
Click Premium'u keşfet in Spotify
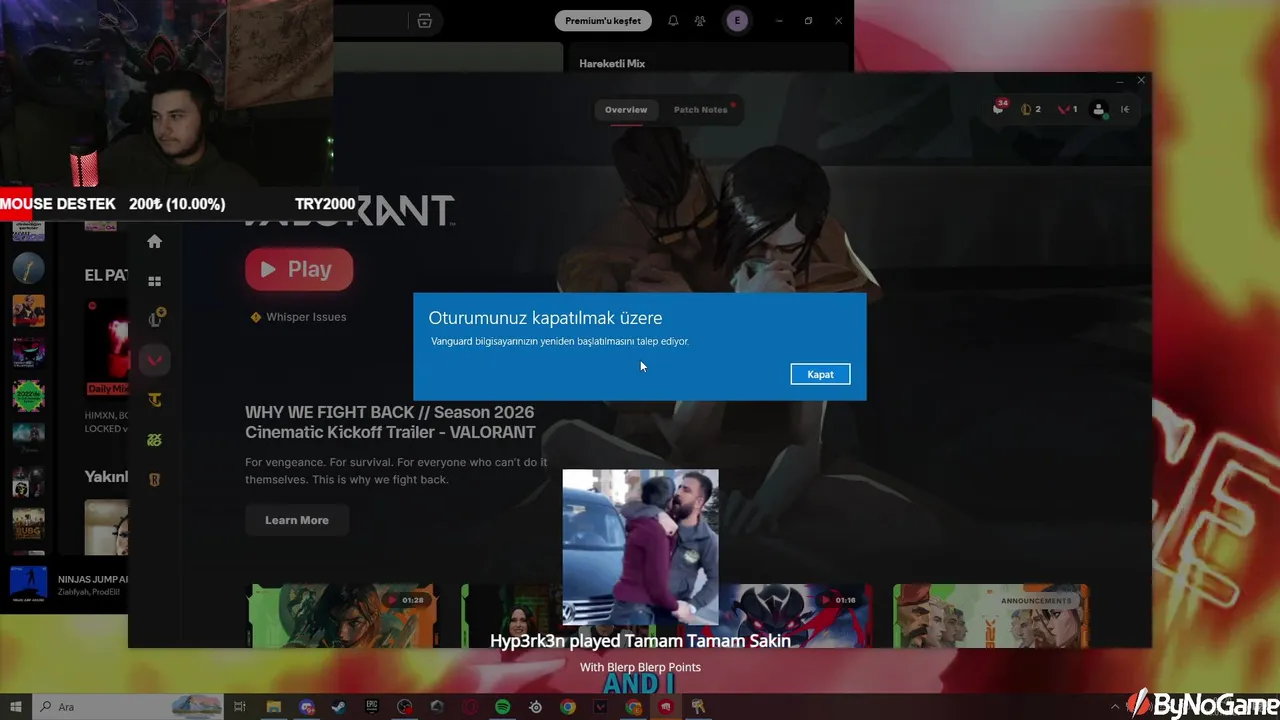coord(603,20)
